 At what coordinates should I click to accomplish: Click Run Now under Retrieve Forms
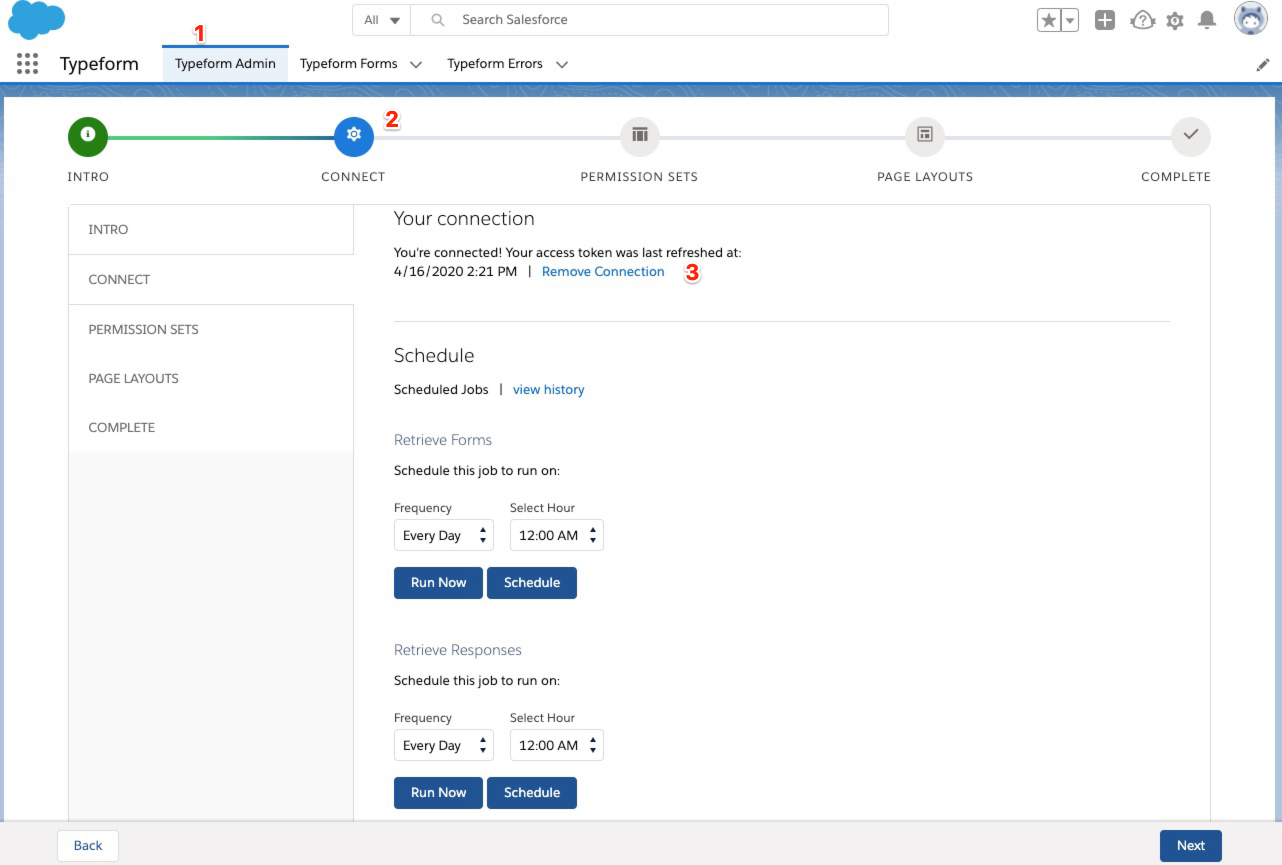[438, 583]
